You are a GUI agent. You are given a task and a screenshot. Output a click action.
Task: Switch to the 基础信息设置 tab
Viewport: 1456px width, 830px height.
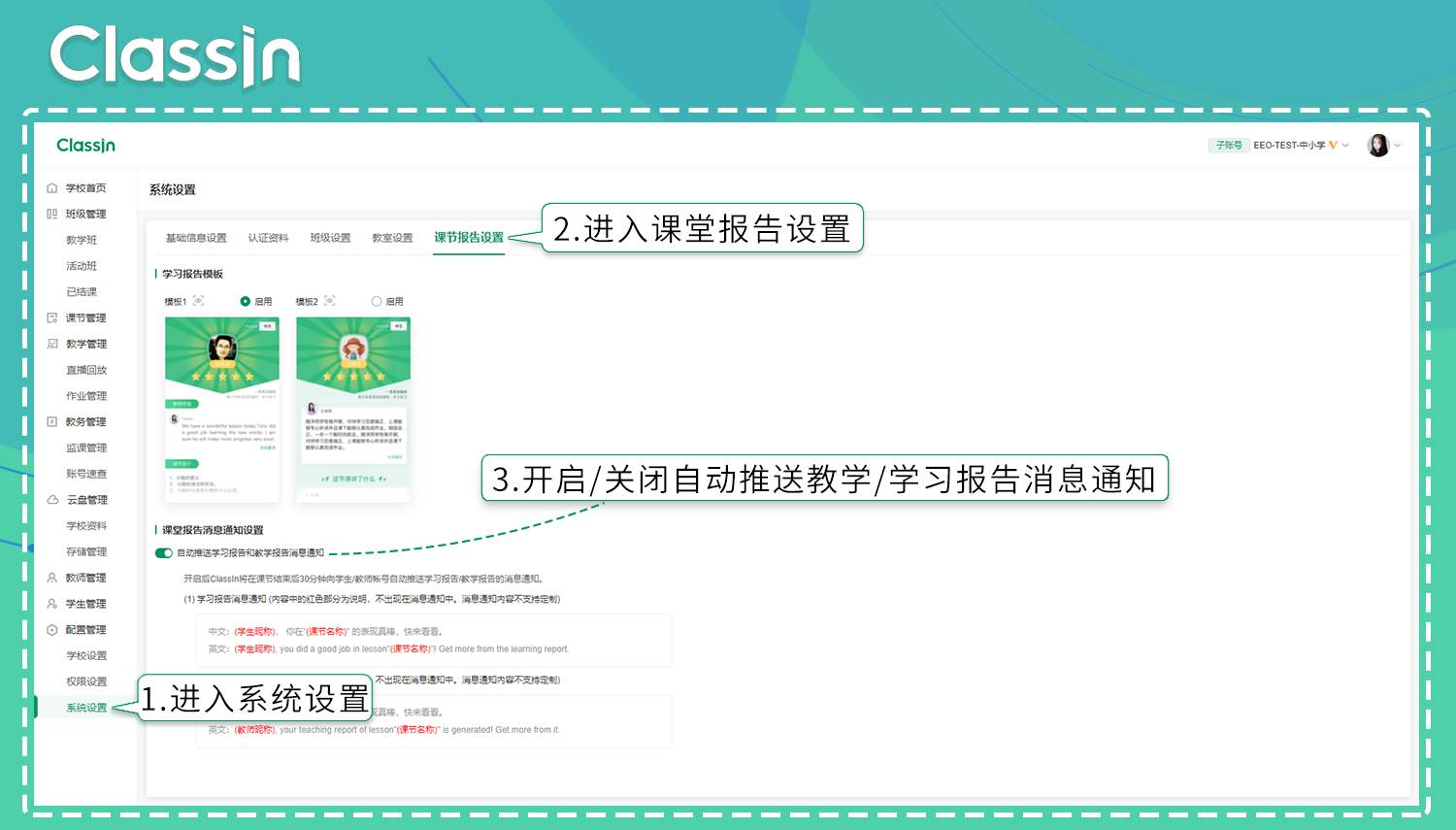196,238
